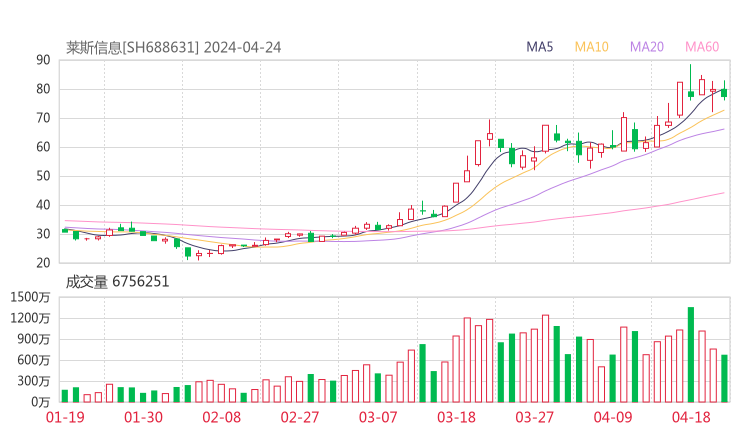Click the 20 price axis label

(43, 263)
